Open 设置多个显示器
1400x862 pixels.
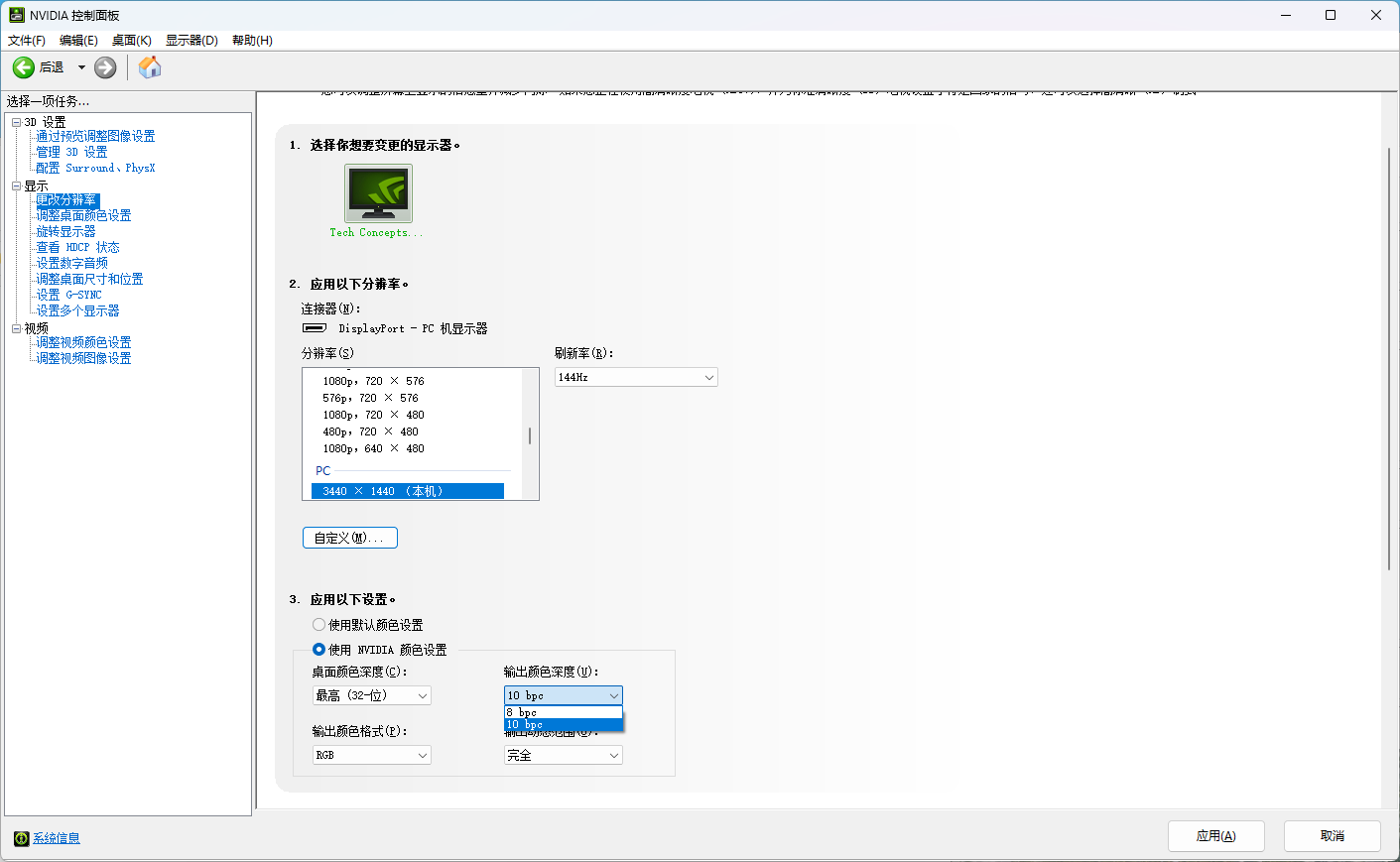pyautogui.click(x=77, y=311)
